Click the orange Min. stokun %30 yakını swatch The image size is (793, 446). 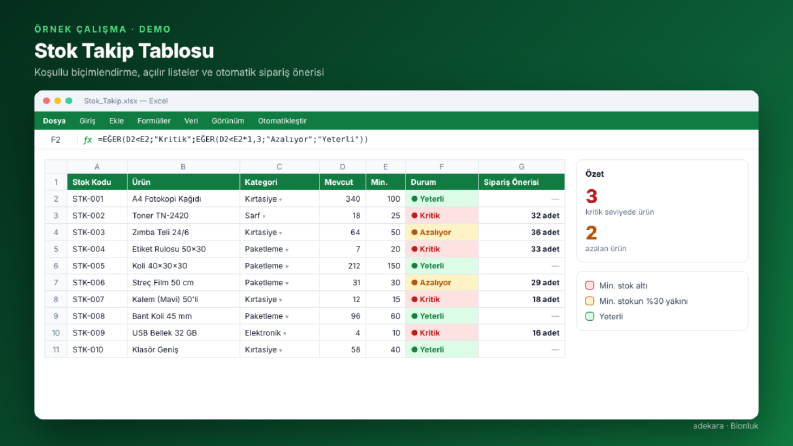click(590, 301)
